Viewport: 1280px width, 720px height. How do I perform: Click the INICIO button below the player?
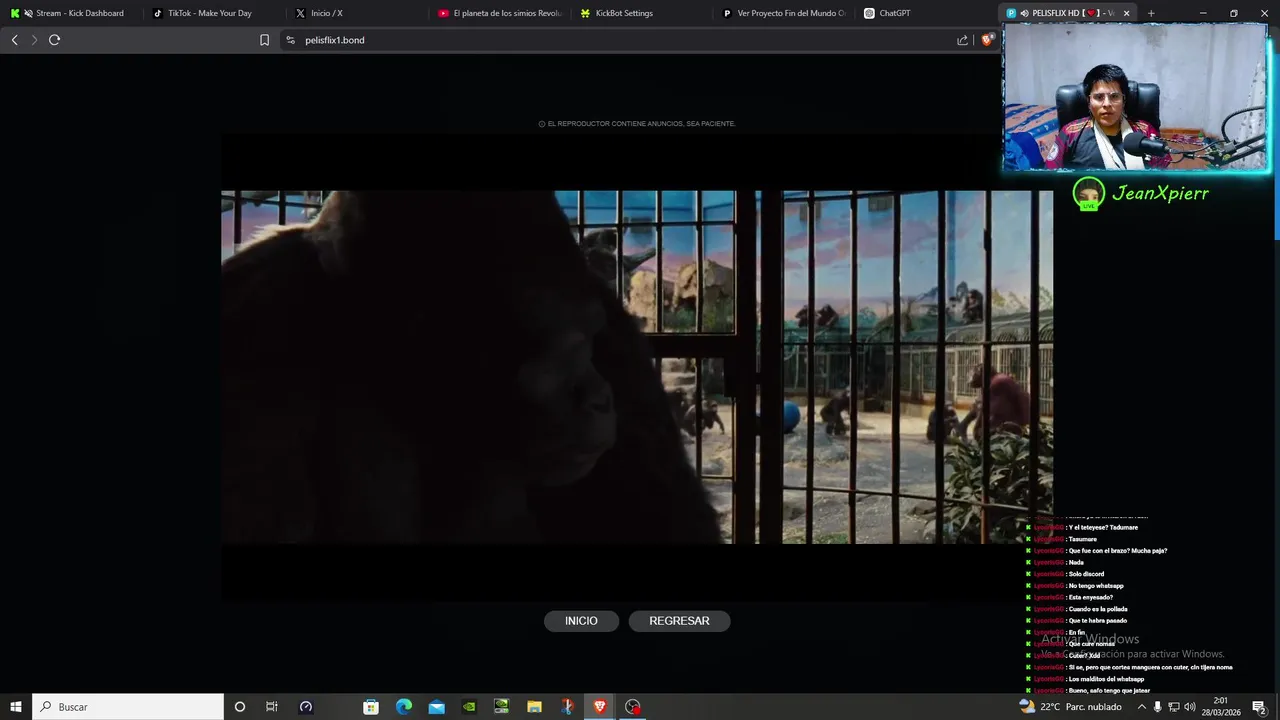coord(581,621)
